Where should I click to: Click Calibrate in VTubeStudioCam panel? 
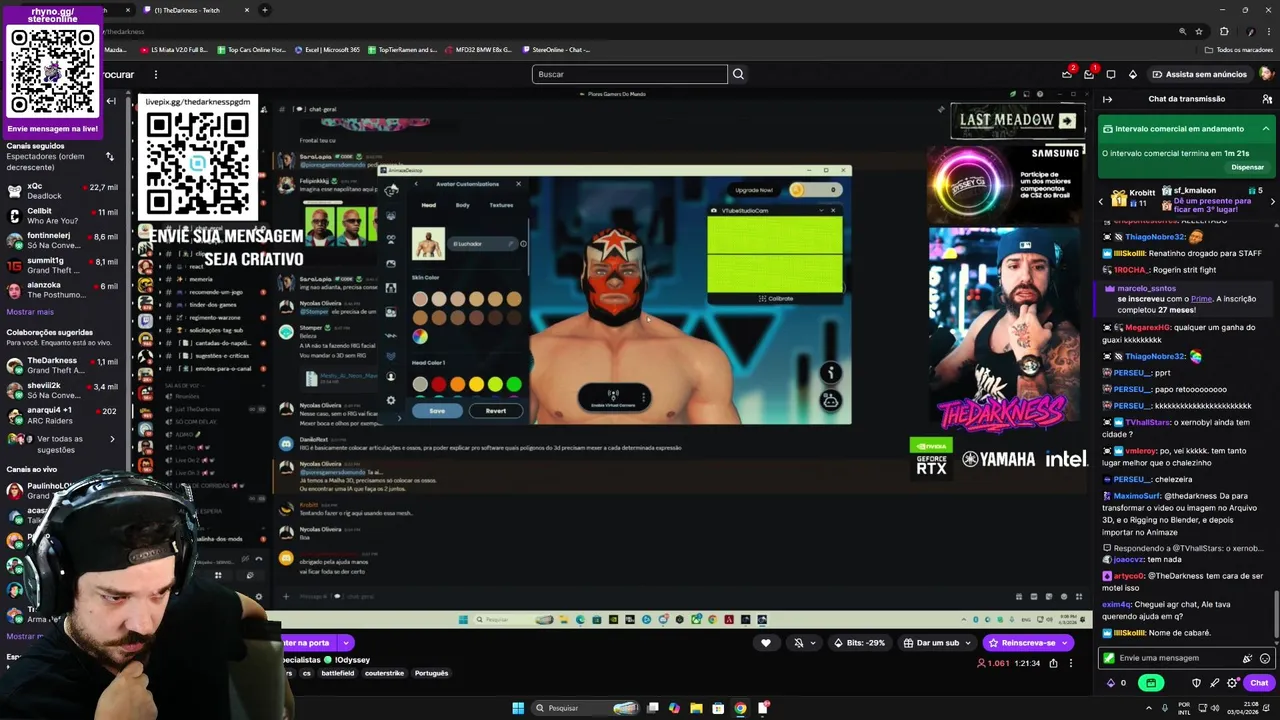[775, 298]
